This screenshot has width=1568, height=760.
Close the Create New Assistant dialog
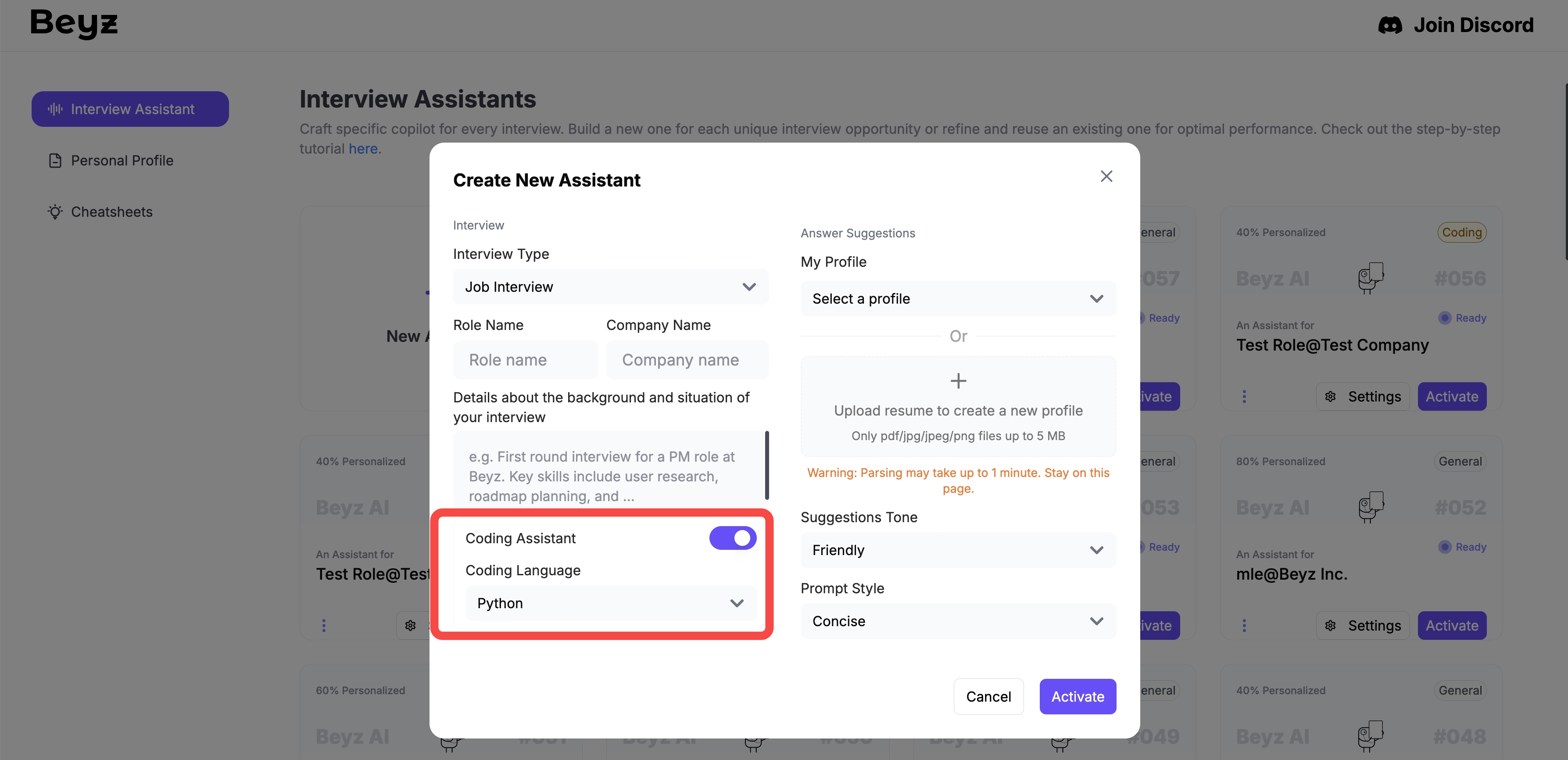click(x=1106, y=176)
